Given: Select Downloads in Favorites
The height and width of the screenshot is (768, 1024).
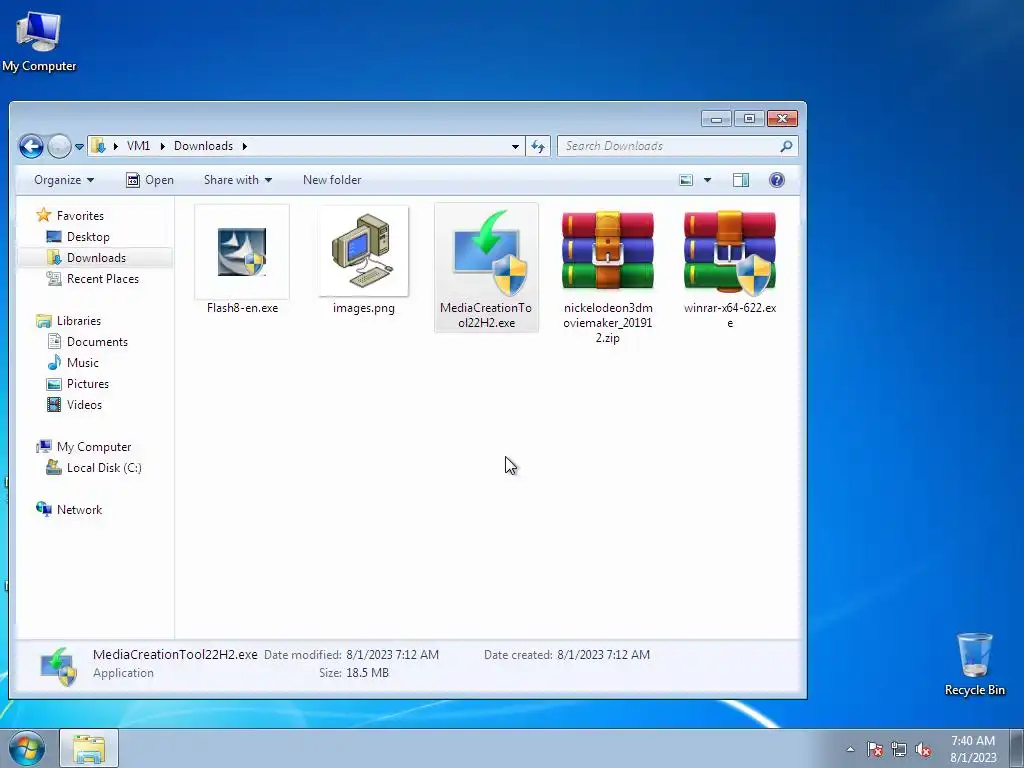Looking at the screenshot, I should 96,257.
